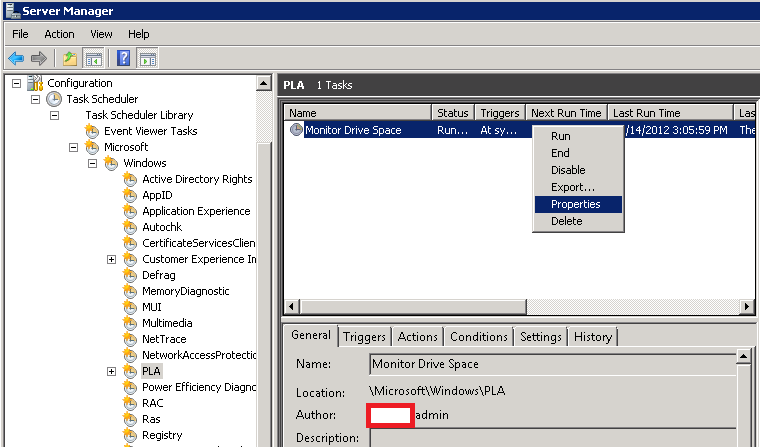Click the Back arrow toolbar icon
Image resolution: width=760 pixels, height=447 pixels.
tap(16, 59)
